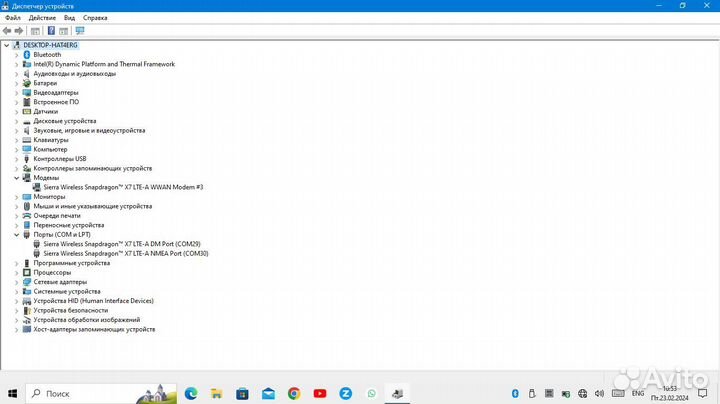Open WhatsApp from the taskbar
720x404 pixels.
(372, 393)
